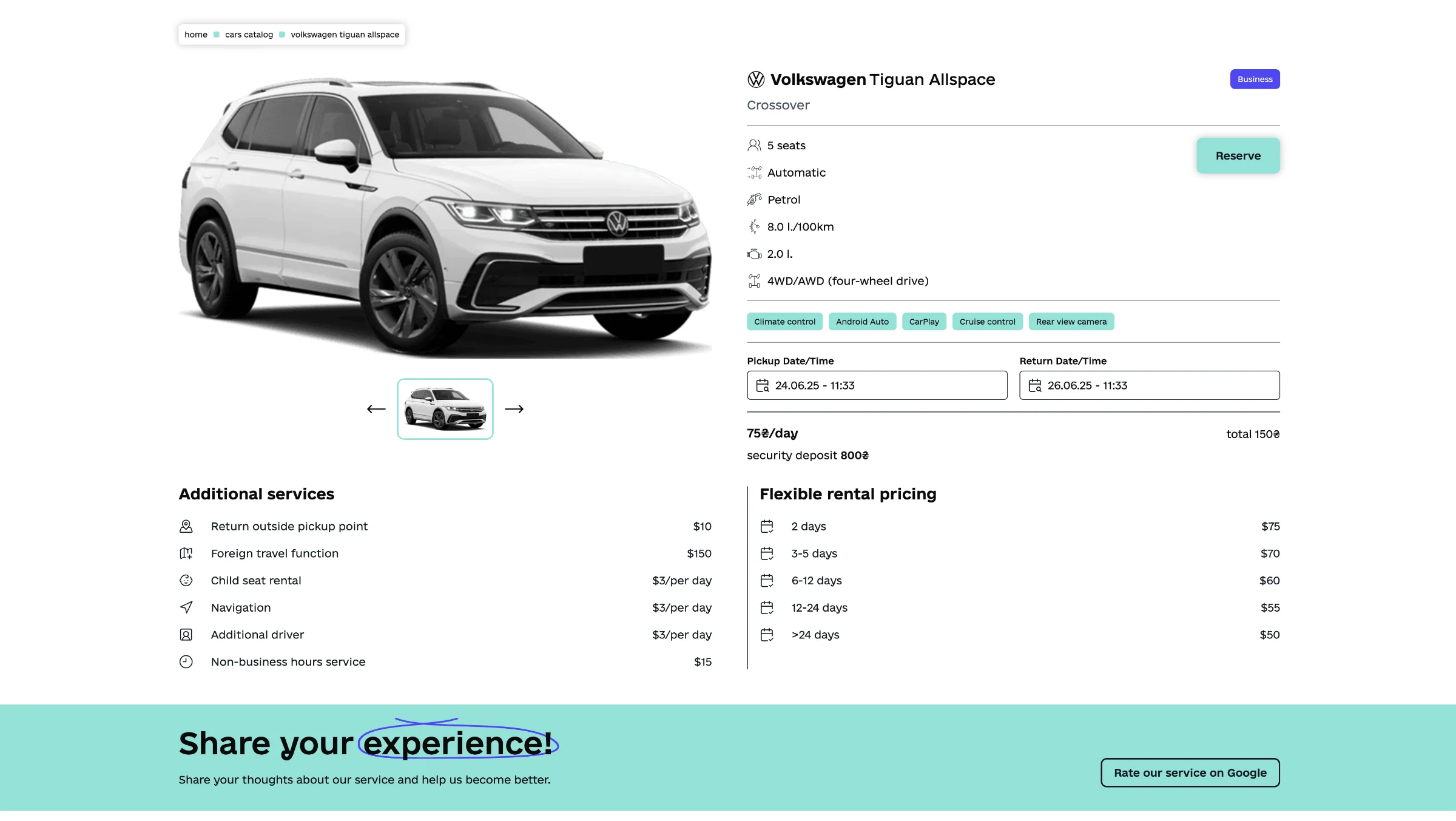
Task: Click the 3-5 days pricing label
Action: coord(814,553)
